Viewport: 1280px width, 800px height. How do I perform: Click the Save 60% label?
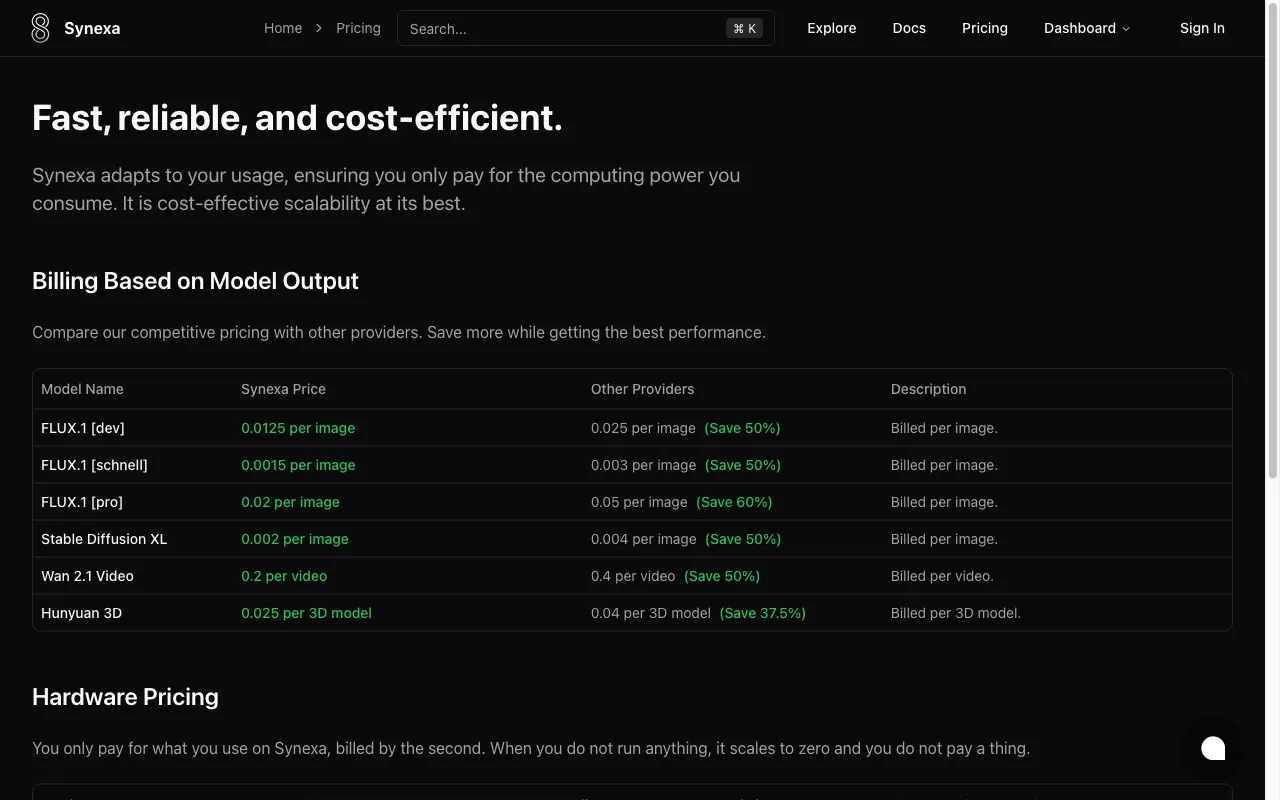[734, 502]
